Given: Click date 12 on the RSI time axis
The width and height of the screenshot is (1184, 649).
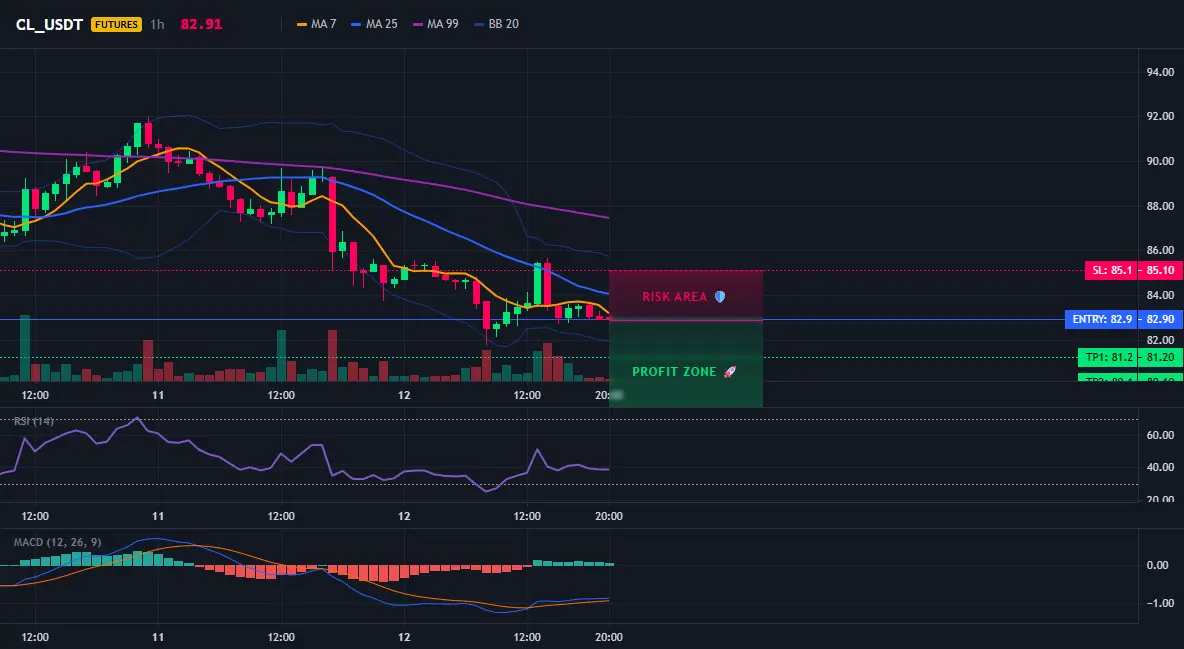Looking at the screenshot, I should pos(404,516).
